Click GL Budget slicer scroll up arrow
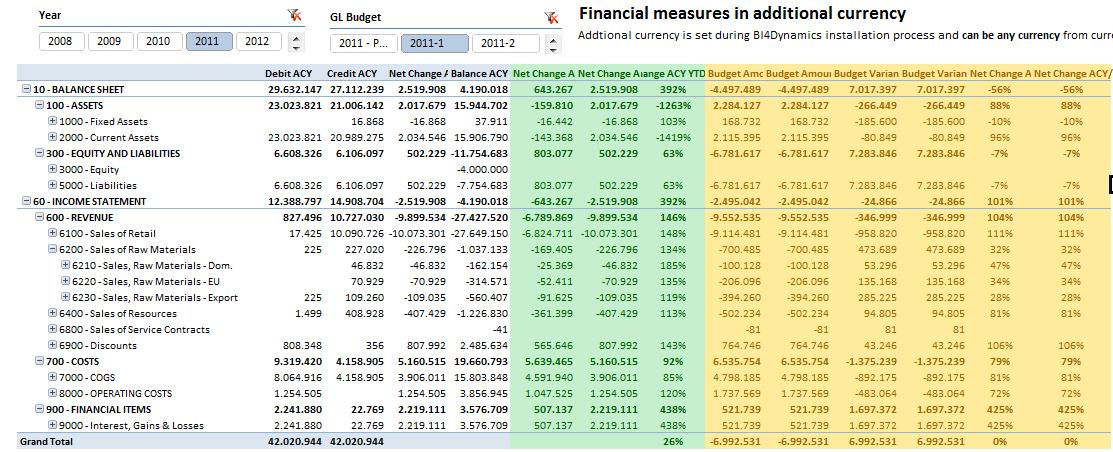The height and width of the screenshot is (452, 1113). 553,39
